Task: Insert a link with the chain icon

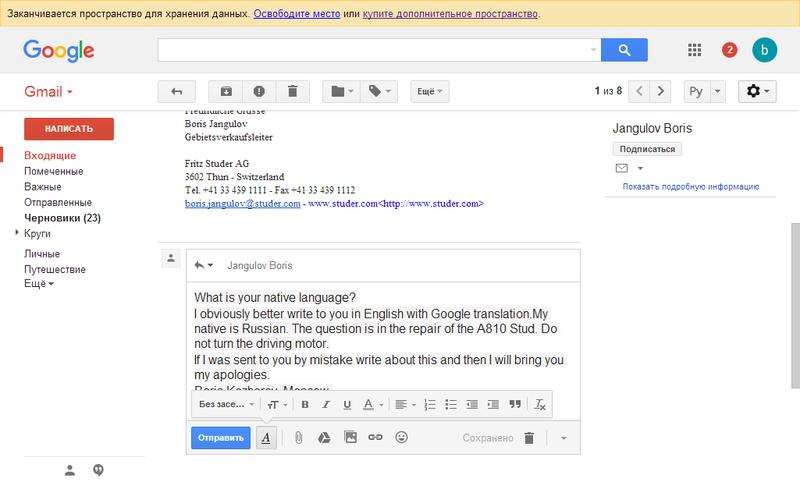Action: pyautogui.click(x=376, y=437)
